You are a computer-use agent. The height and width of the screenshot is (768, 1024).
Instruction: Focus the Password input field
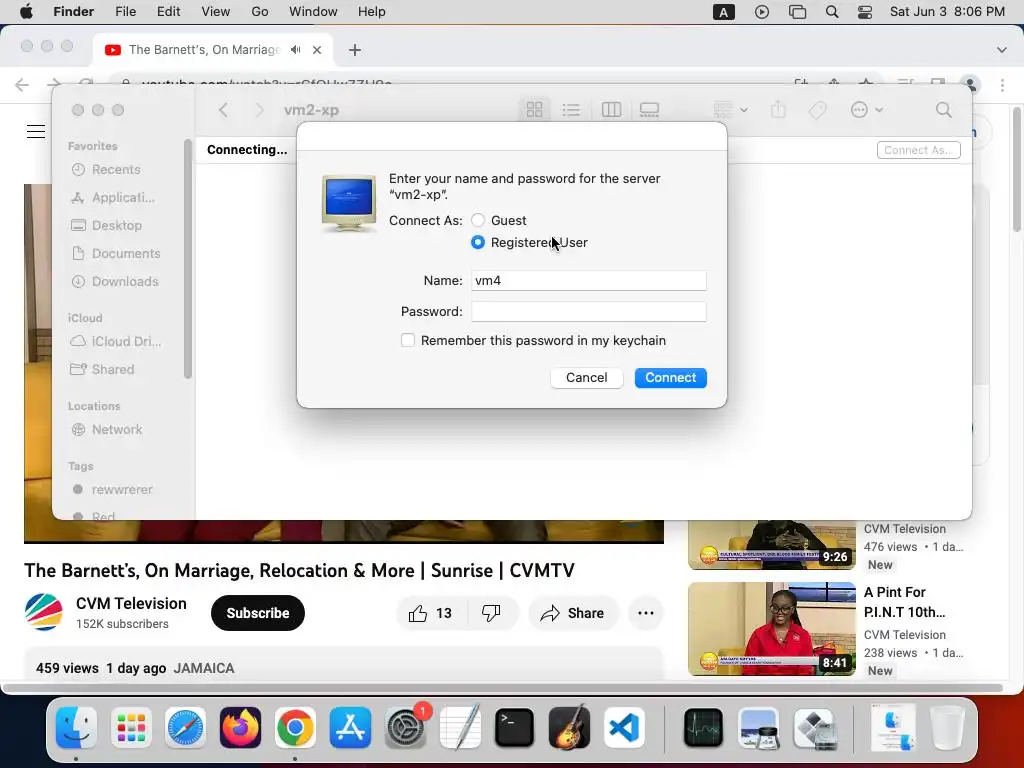(x=588, y=312)
